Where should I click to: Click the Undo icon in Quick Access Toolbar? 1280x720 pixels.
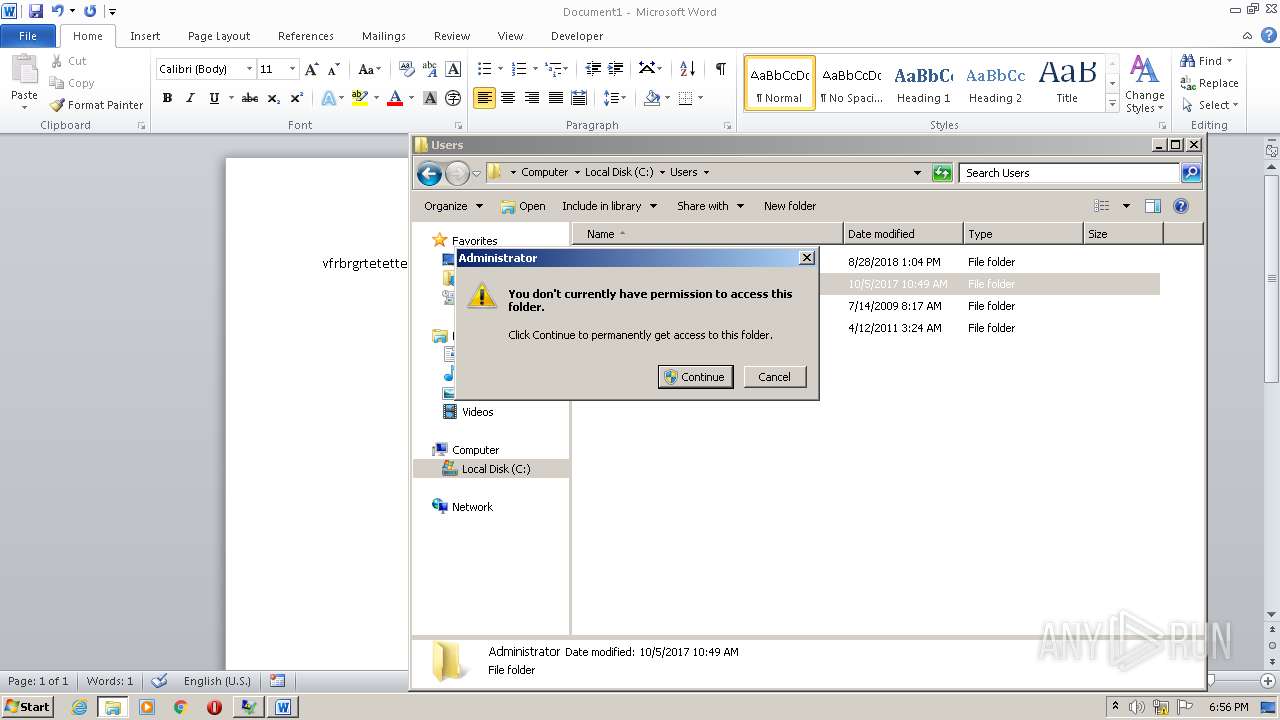pos(57,11)
